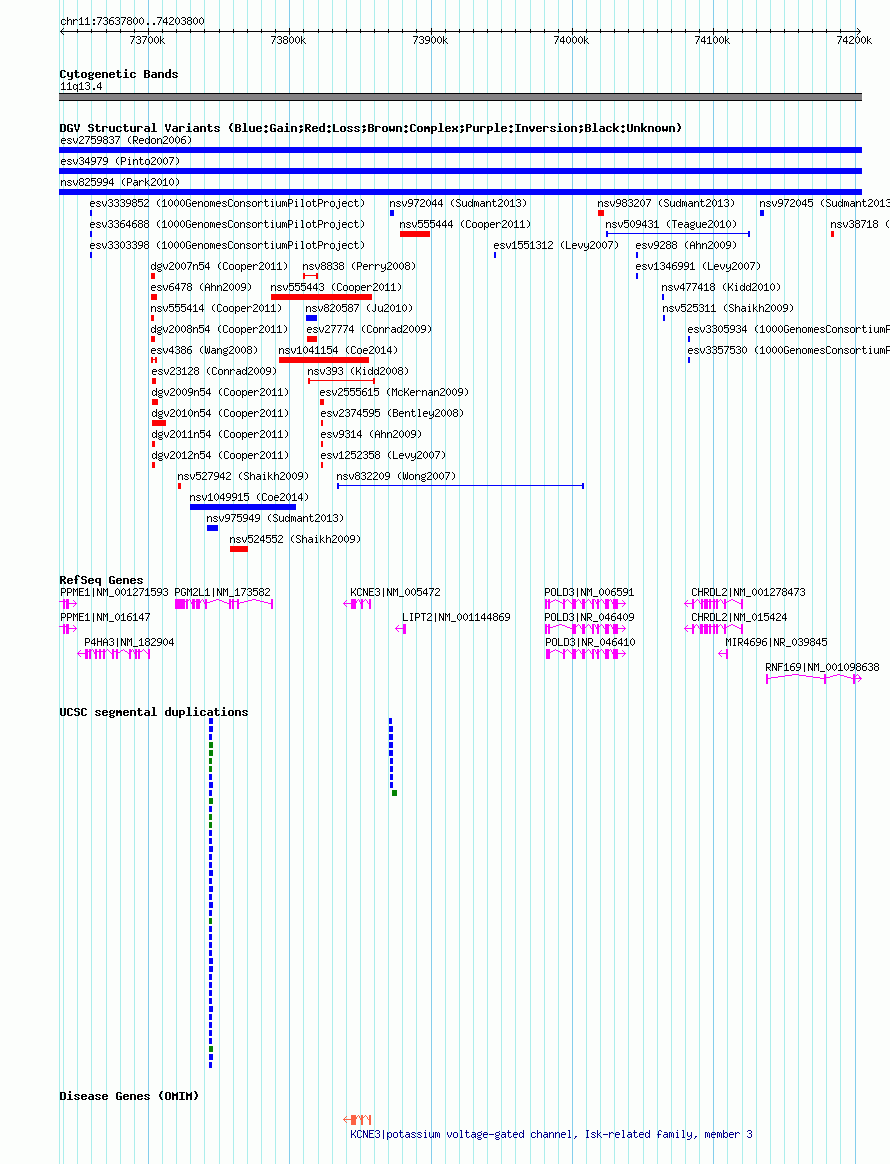Click the nsv527942 (Shaikh2009) label

[x=243, y=477]
